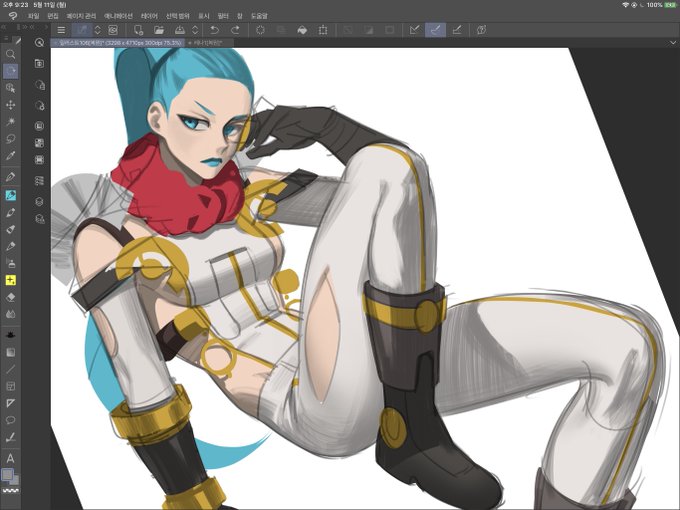The image size is (680, 510).
Task: Expand palette dock with right arrow
Action: tap(46, 27)
